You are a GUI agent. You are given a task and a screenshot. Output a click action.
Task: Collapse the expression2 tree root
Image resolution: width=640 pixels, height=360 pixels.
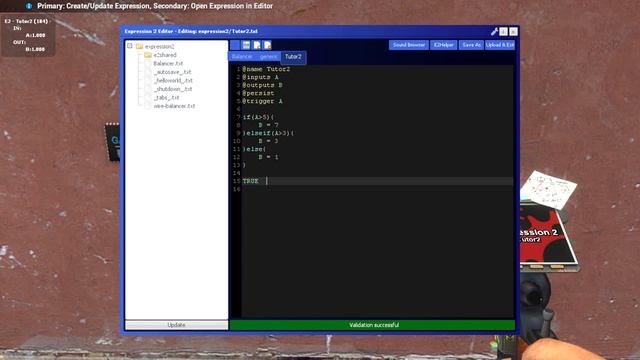(x=129, y=46)
